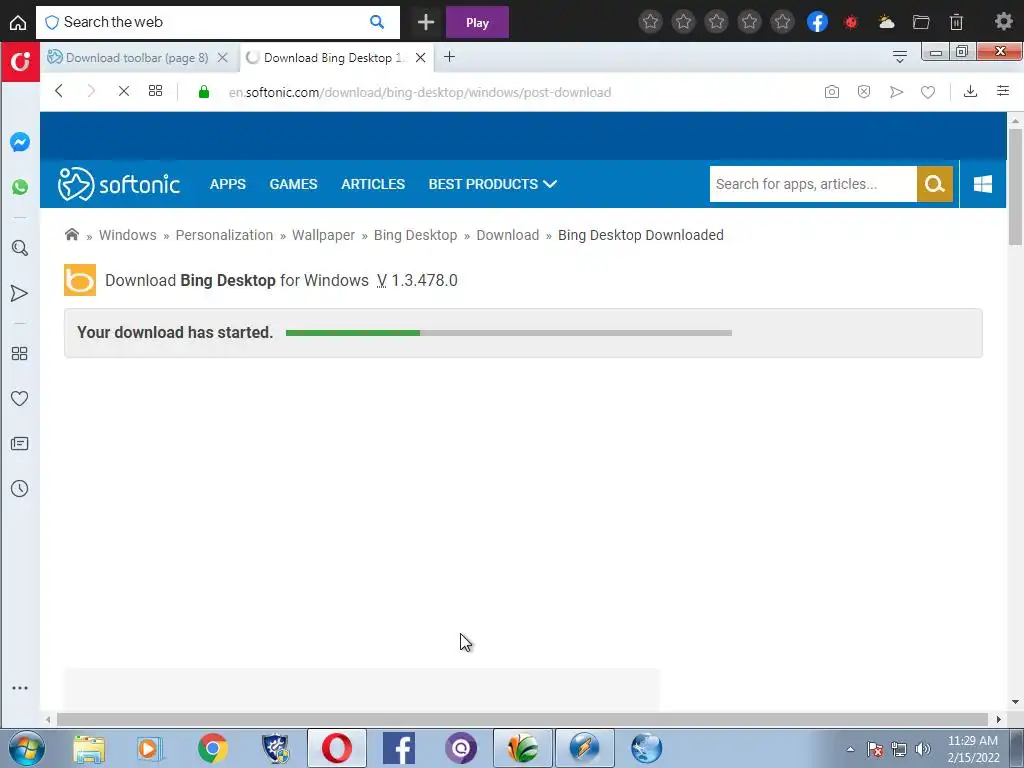
Task: Open WhatsApp in the Opera sidebar
Action: click(x=20, y=187)
